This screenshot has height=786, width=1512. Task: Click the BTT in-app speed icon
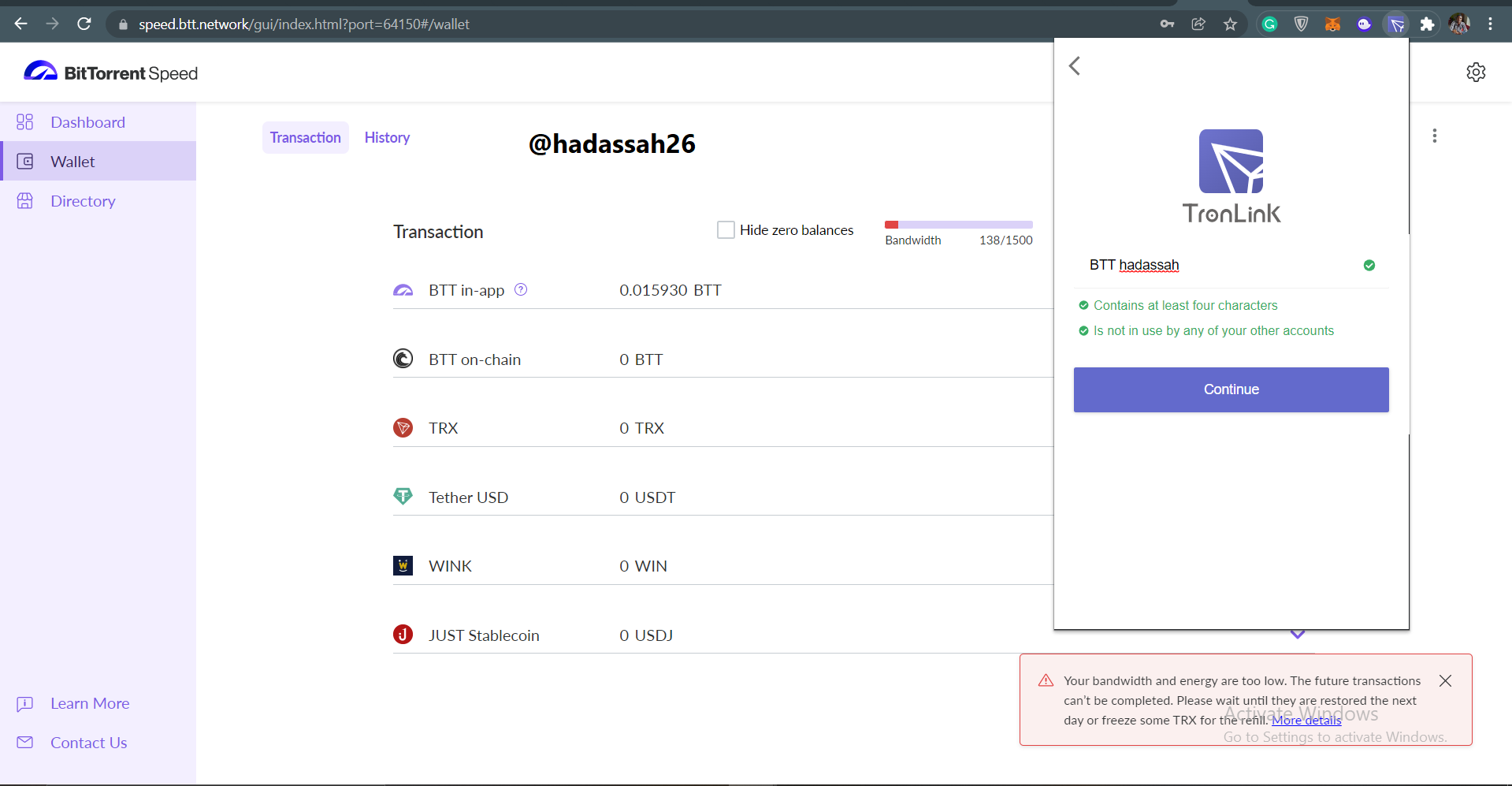click(x=403, y=290)
